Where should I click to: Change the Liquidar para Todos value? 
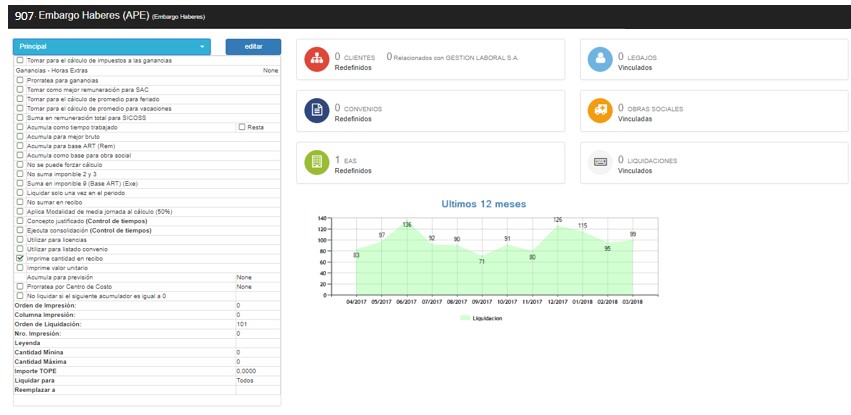255,380
